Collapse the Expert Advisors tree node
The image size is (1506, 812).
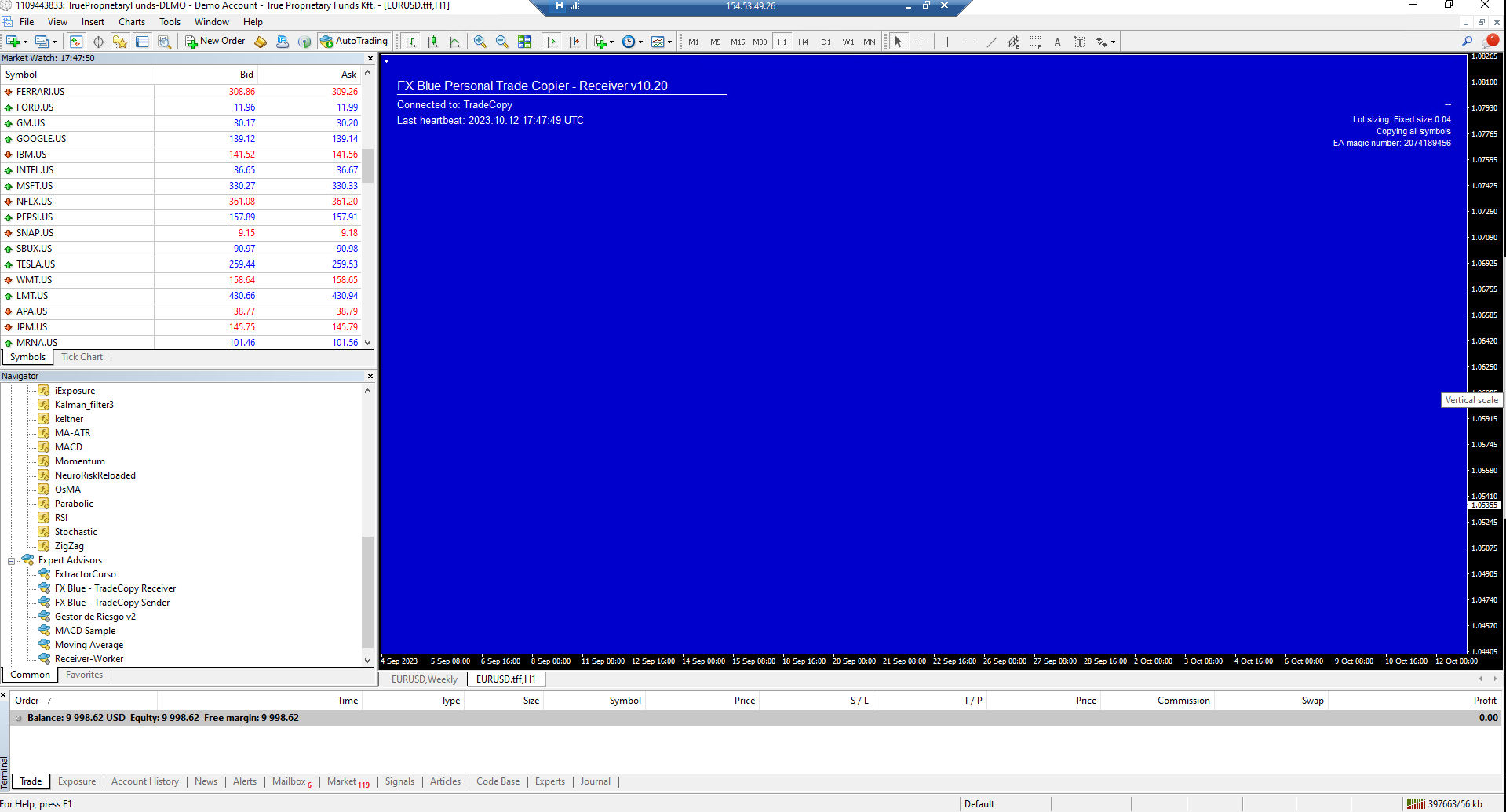click(x=11, y=560)
